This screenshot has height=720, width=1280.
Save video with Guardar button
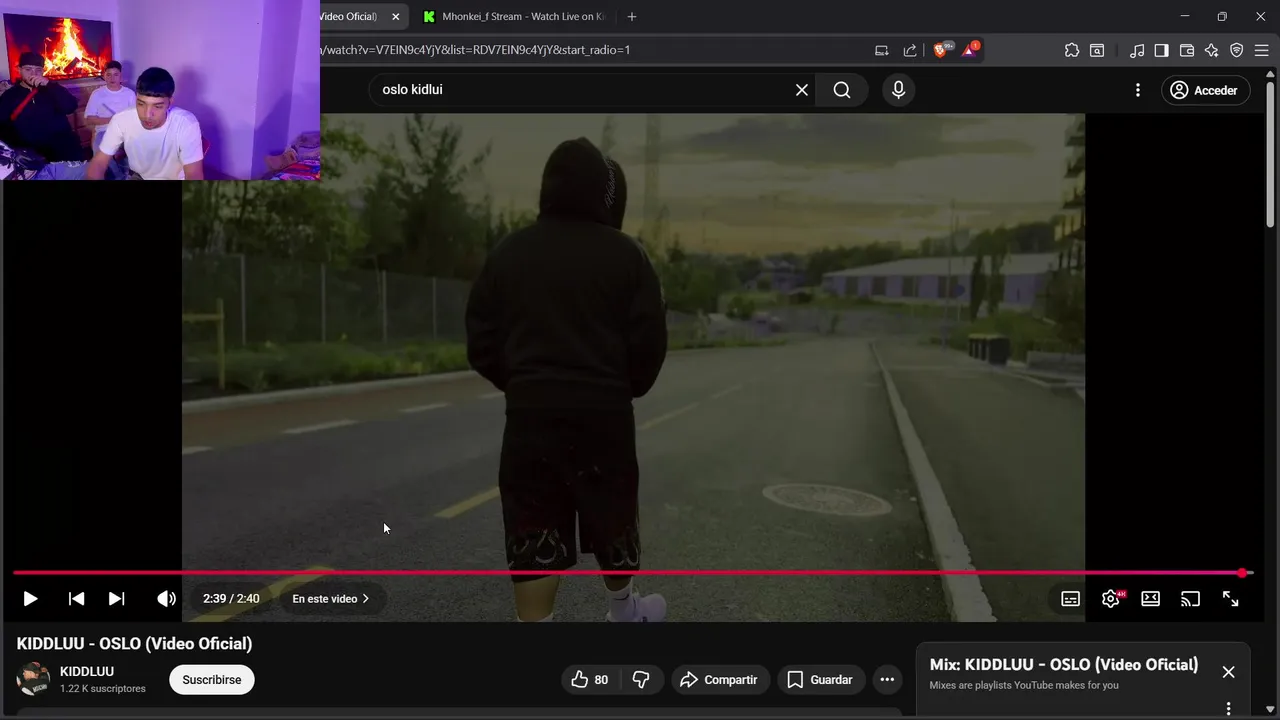click(x=820, y=680)
